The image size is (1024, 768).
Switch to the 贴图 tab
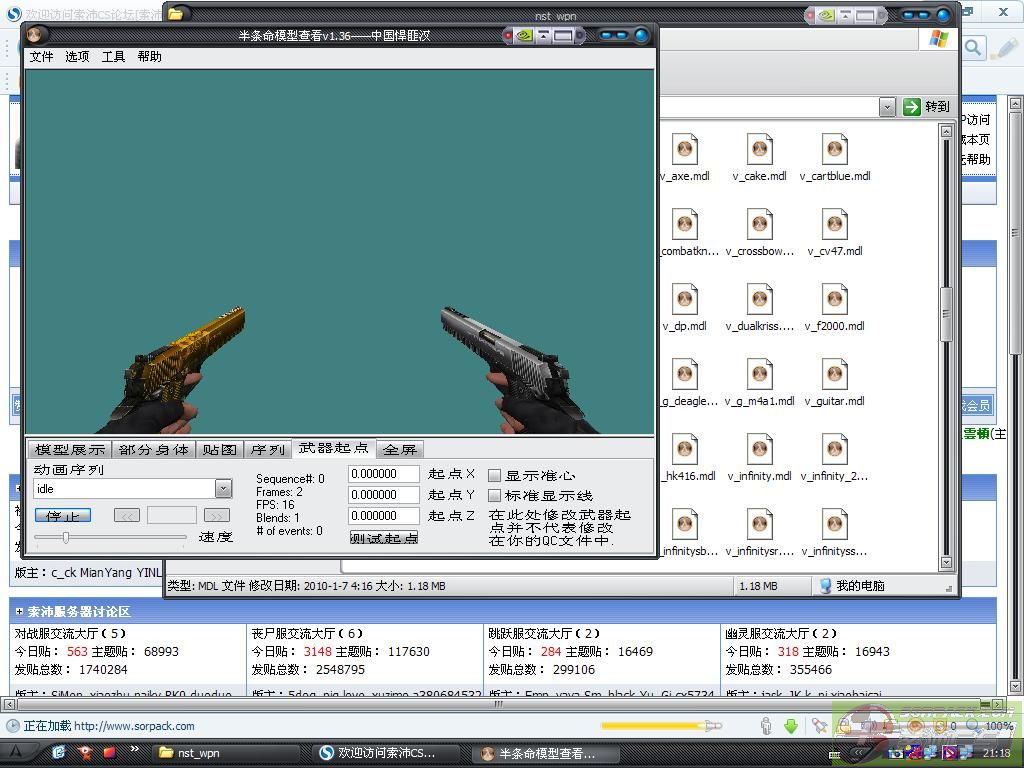point(219,450)
